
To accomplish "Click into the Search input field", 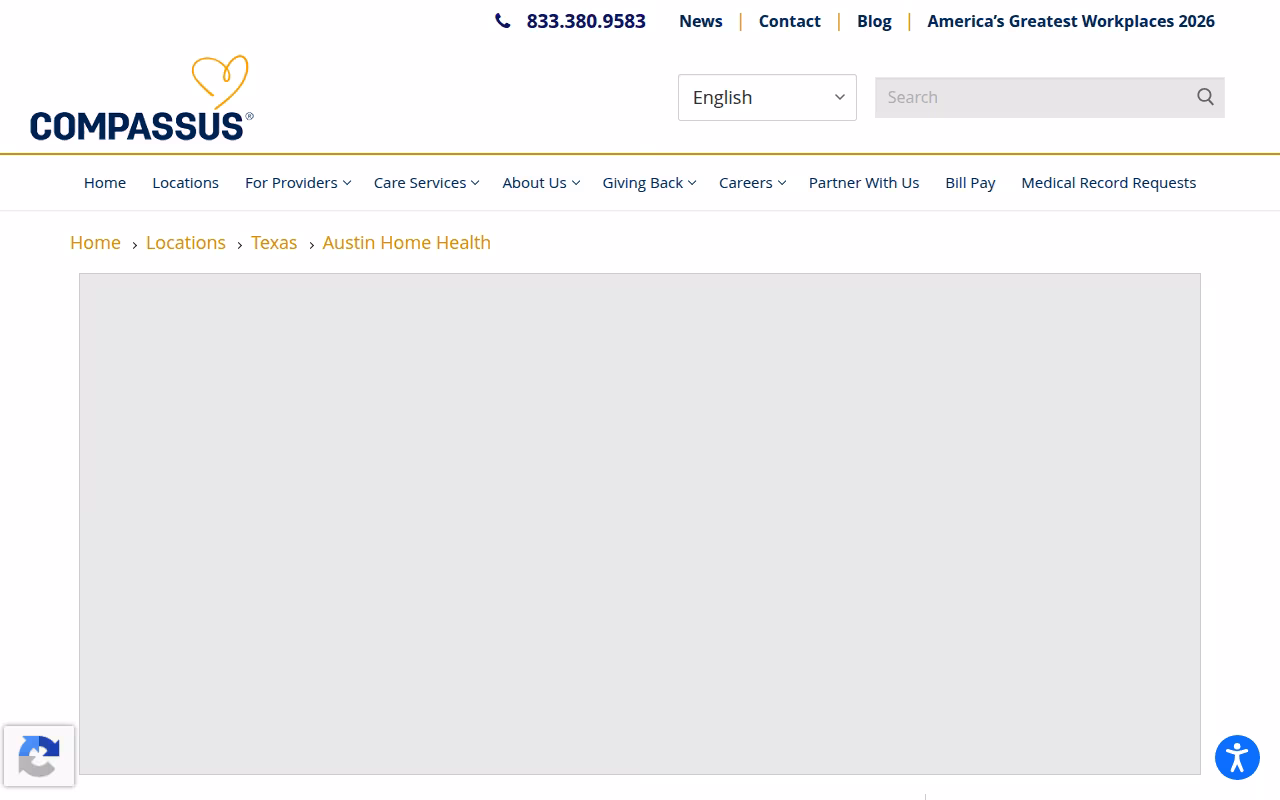I will tap(1035, 97).
